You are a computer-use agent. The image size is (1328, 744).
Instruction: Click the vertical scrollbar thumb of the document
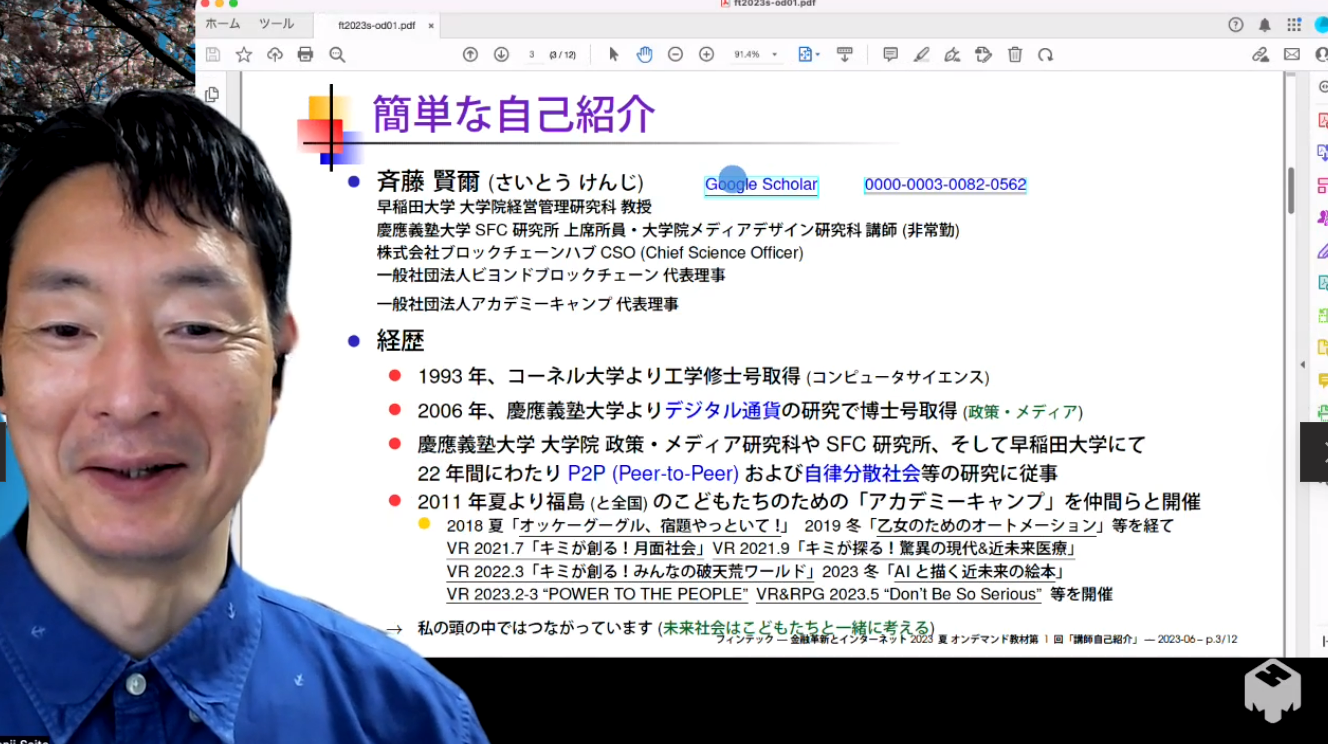[x=1291, y=190]
